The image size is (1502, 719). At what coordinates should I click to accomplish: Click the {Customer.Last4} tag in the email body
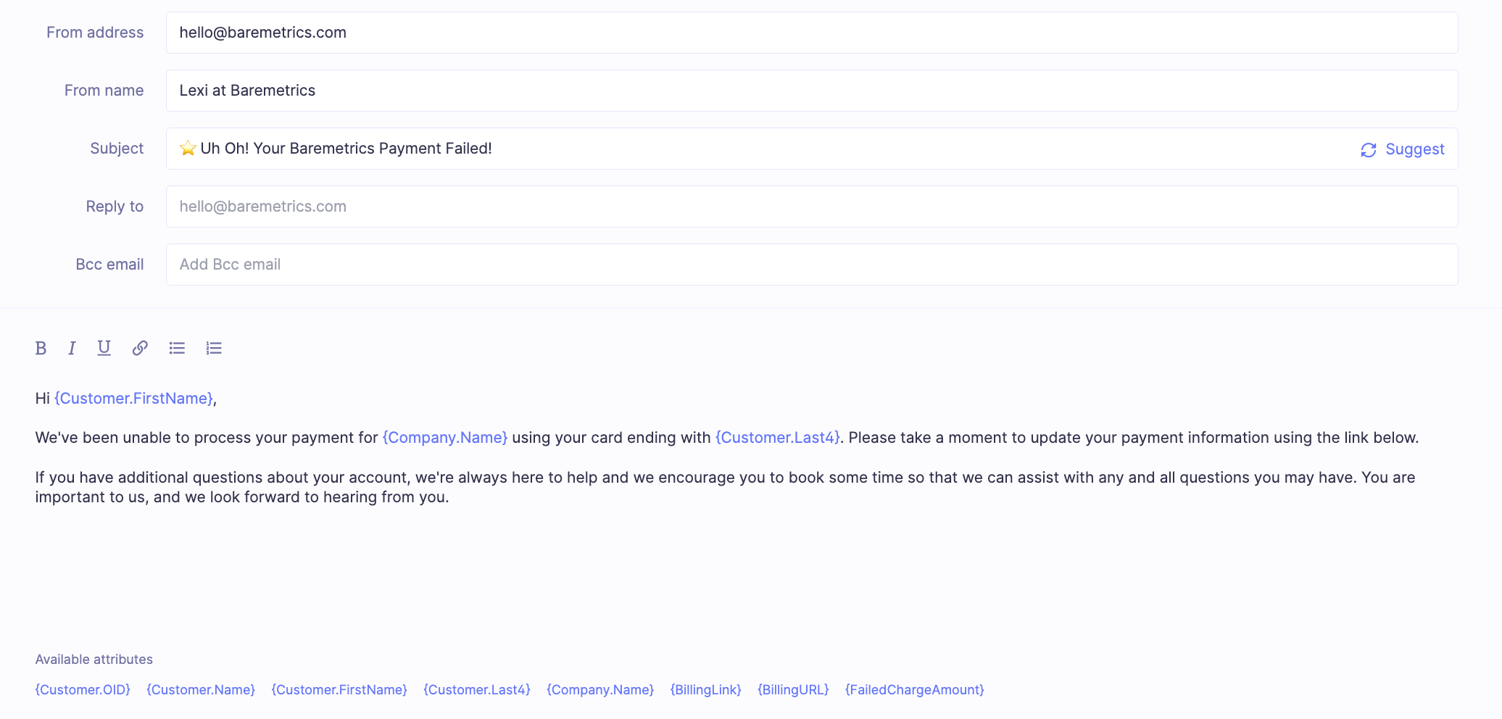point(778,438)
